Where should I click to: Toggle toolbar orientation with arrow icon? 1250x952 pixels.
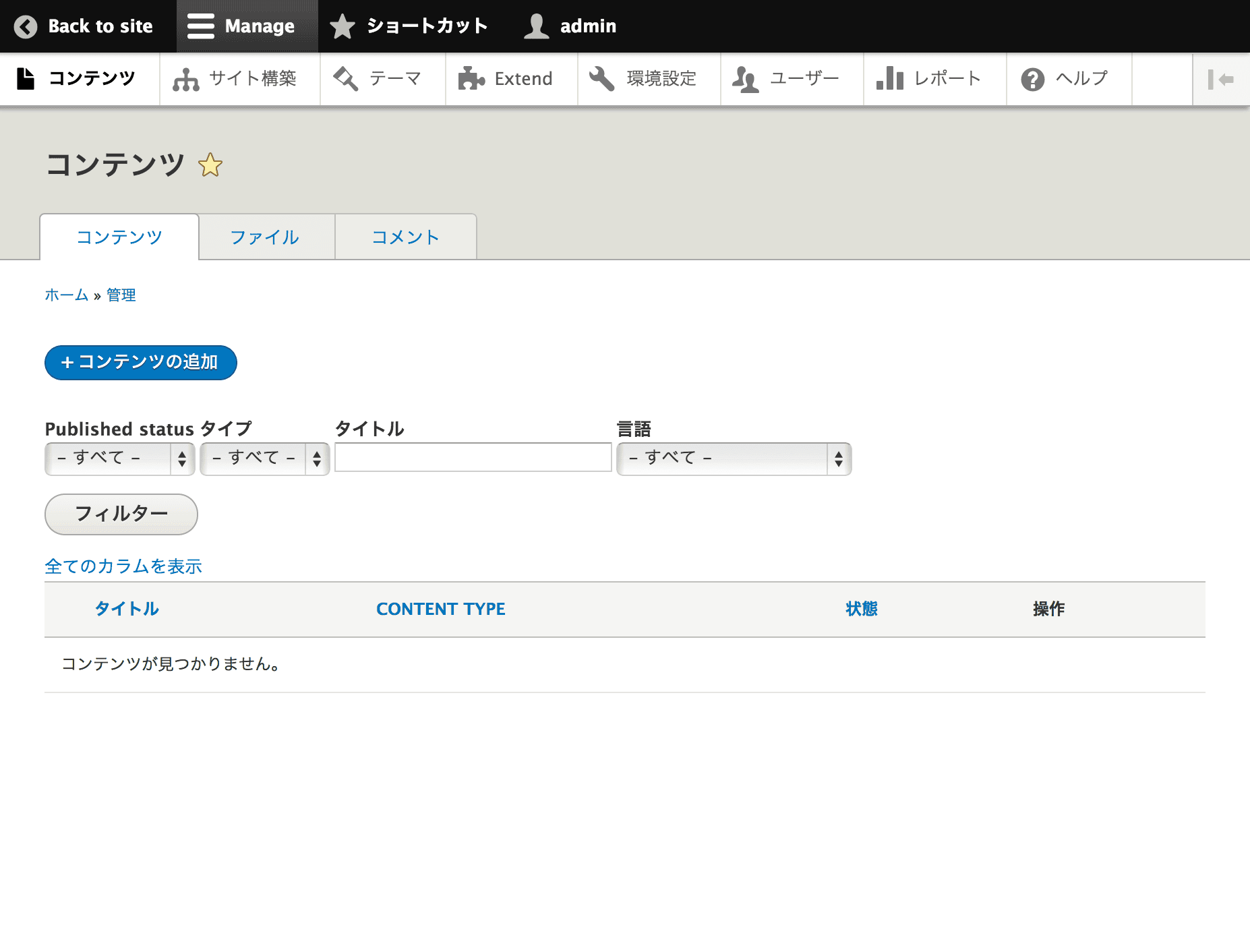point(1221,80)
